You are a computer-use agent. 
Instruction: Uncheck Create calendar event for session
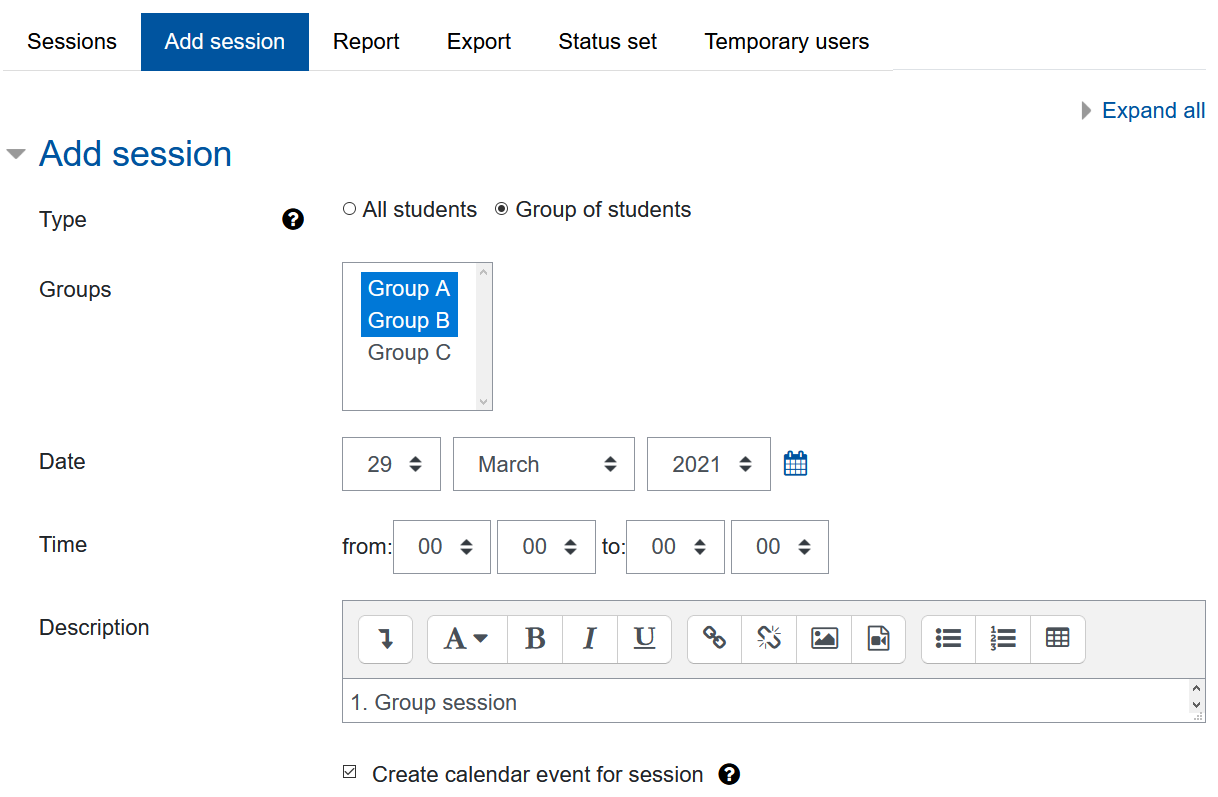point(349,772)
